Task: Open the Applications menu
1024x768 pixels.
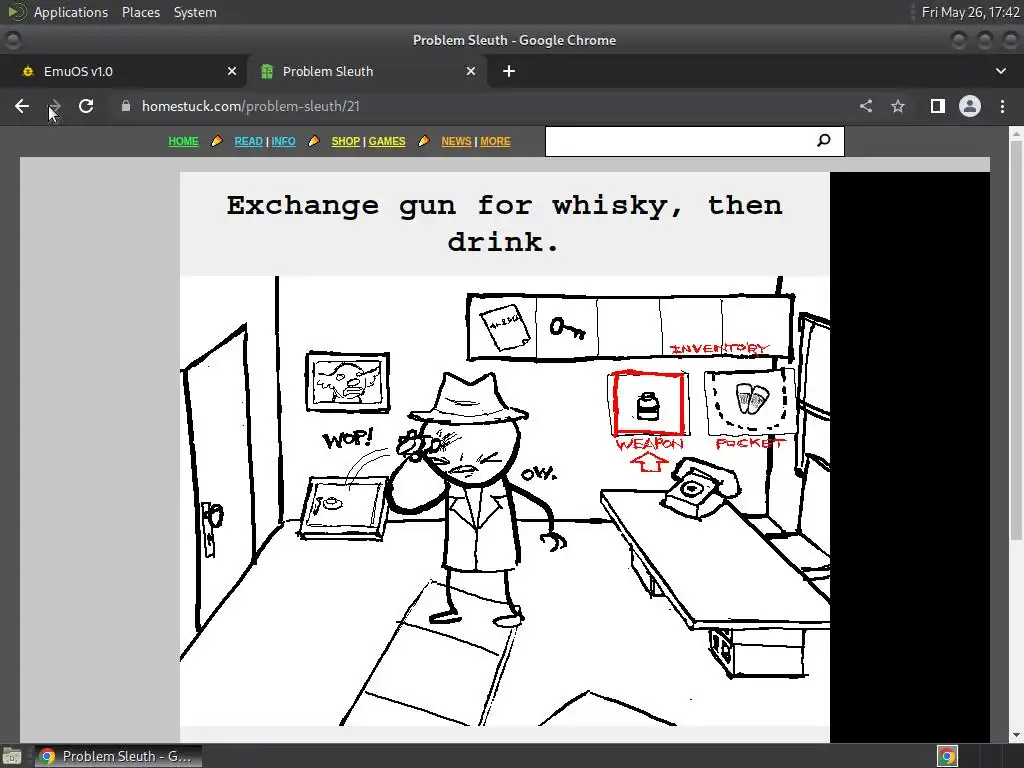Action: point(71,12)
